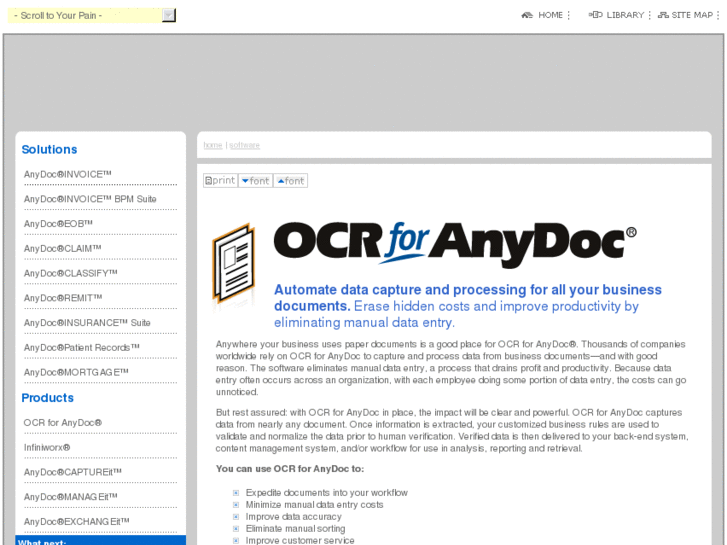Click bullet icon beside 'Minimize manual data entry costs'

click(x=236, y=505)
